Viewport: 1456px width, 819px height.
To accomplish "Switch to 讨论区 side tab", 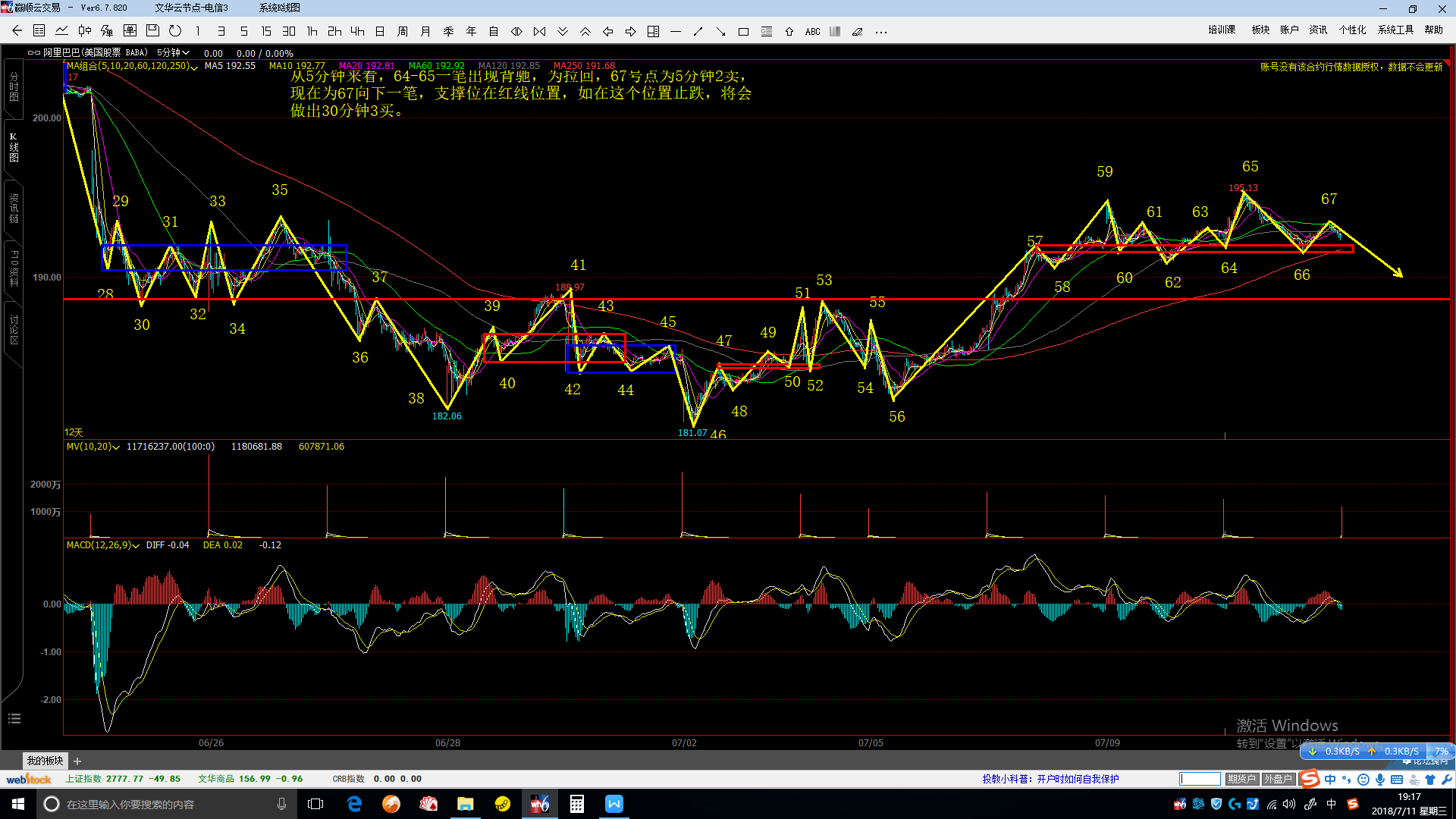I will point(14,331).
